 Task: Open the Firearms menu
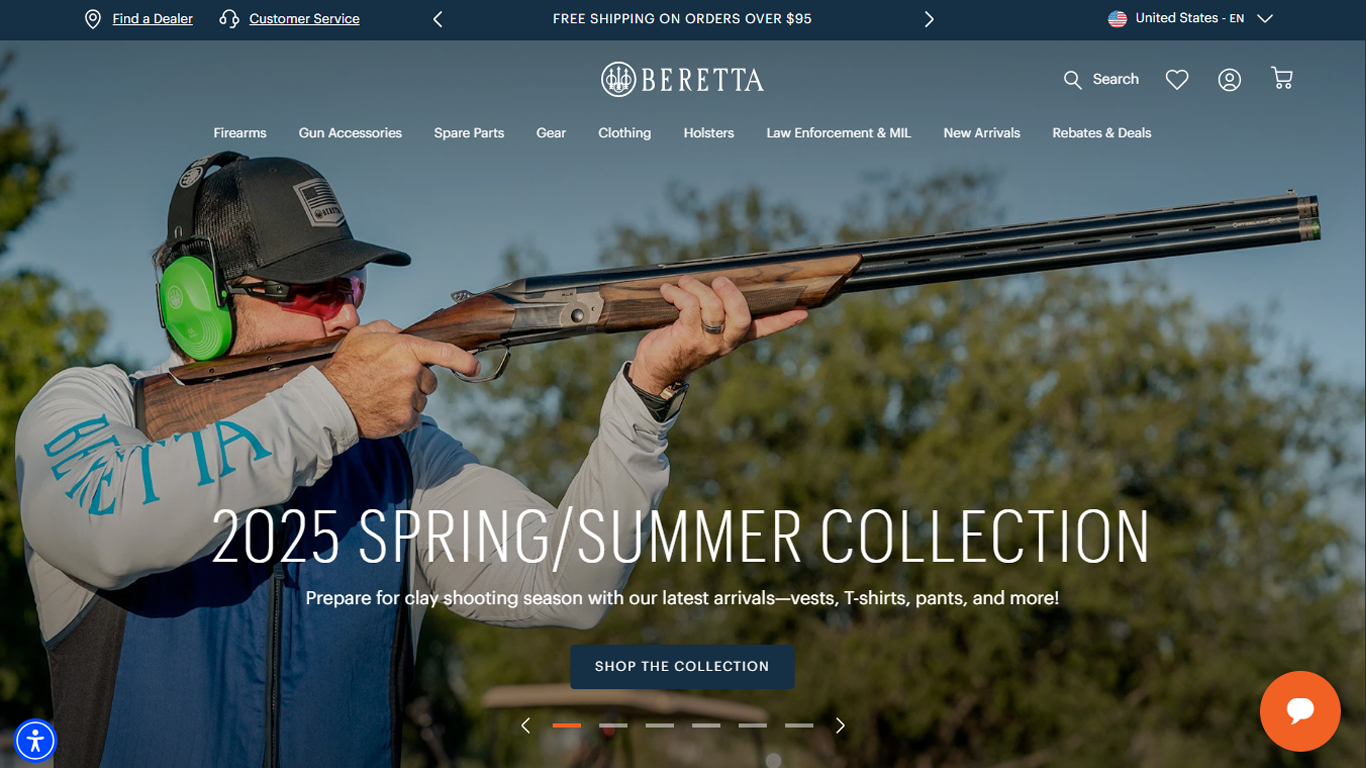click(x=240, y=133)
